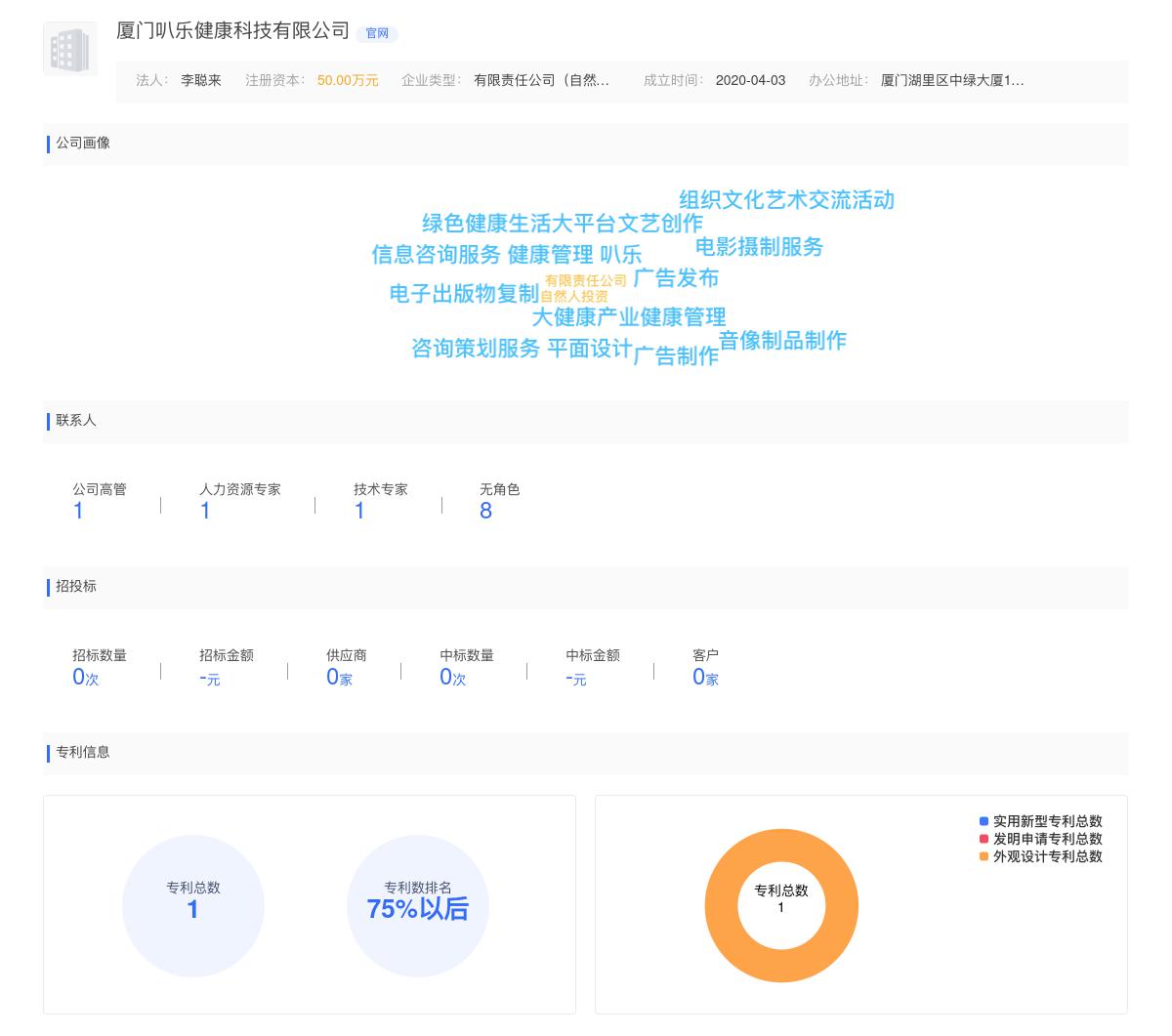
Task: Click 中标数量 value 0次
Action: (x=453, y=678)
